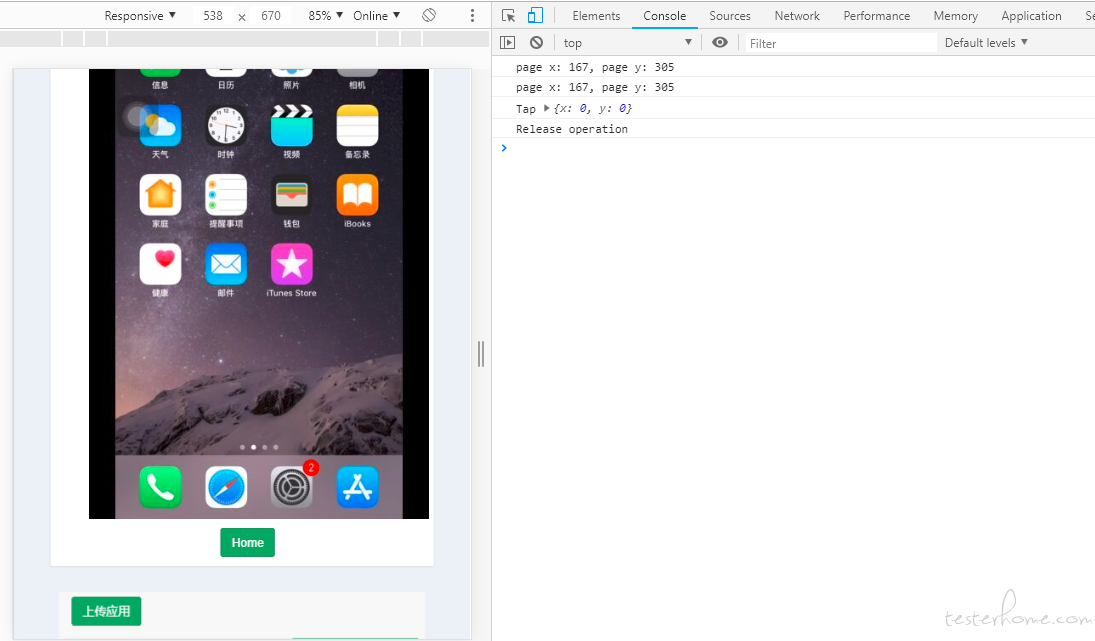The height and width of the screenshot is (641, 1095).
Task: Launch the iTunes Store app
Action: 291,264
